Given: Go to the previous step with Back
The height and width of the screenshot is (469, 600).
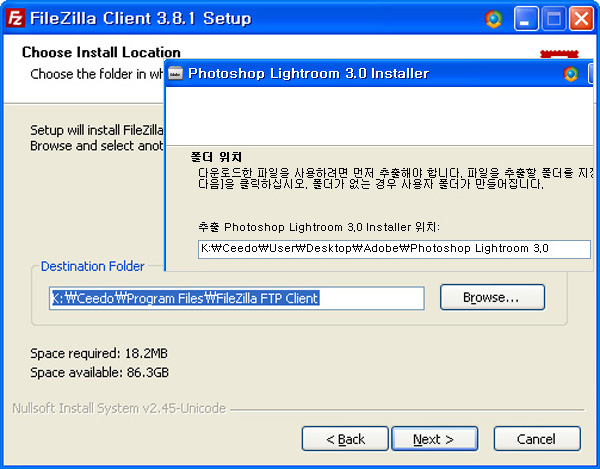Looking at the screenshot, I should tap(345, 439).
